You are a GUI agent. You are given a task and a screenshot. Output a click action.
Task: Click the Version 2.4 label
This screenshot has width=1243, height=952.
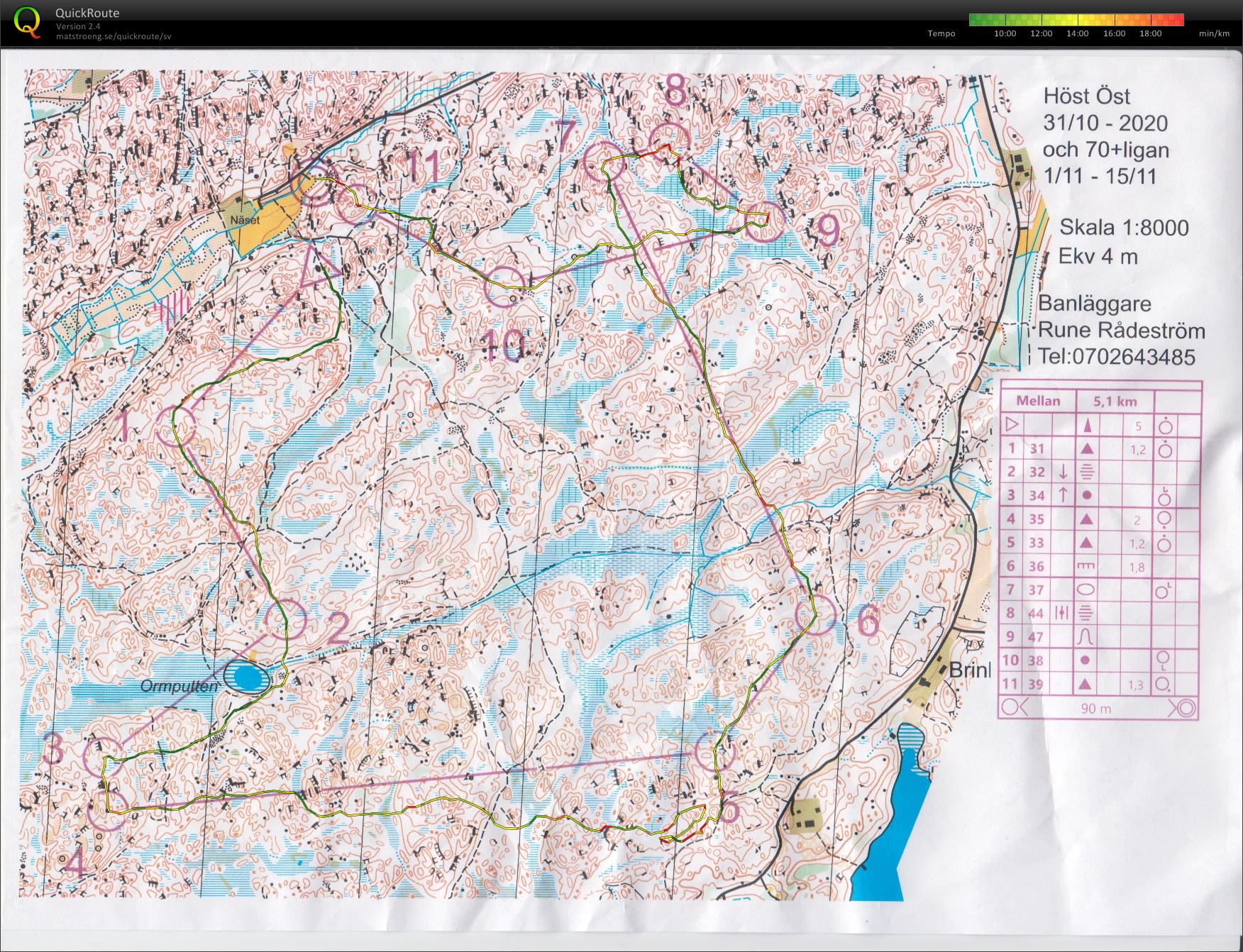click(78, 26)
